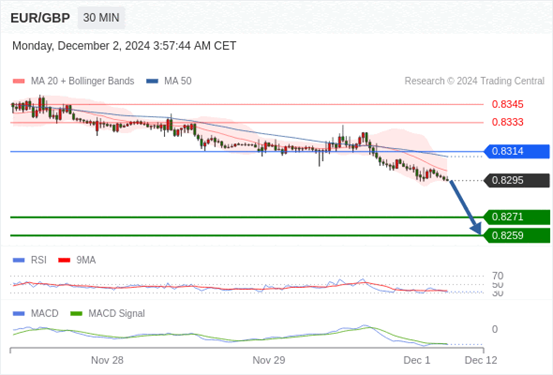Click the MACD legend label
The height and width of the screenshot is (375, 553).
click(x=44, y=313)
